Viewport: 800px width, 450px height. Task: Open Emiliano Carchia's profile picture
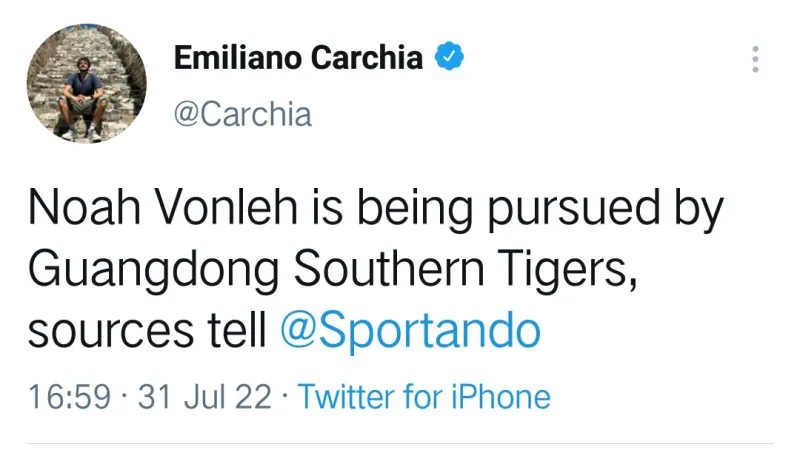86,83
